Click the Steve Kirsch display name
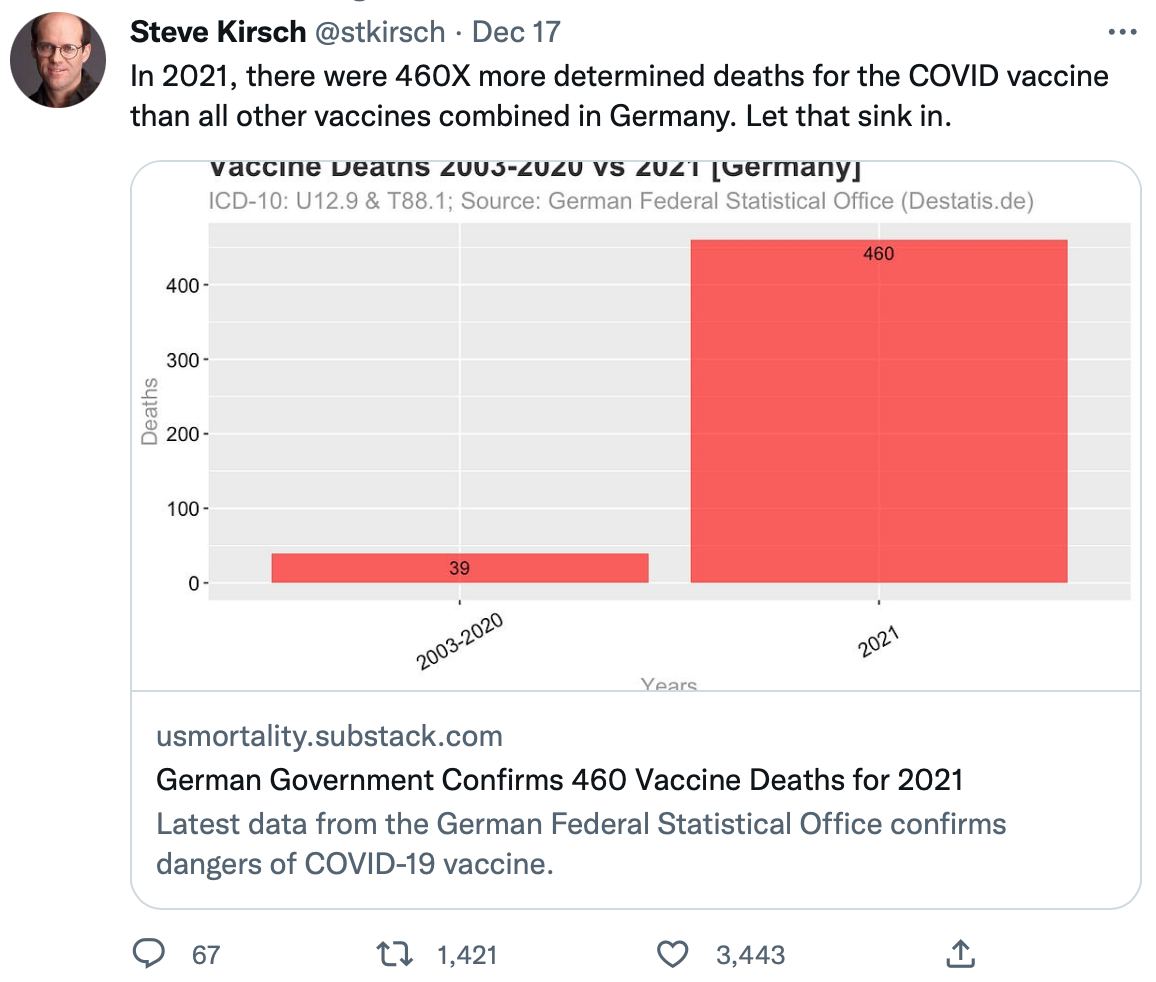This screenshot has height=982, width=1156. click(x=218, y=33)
